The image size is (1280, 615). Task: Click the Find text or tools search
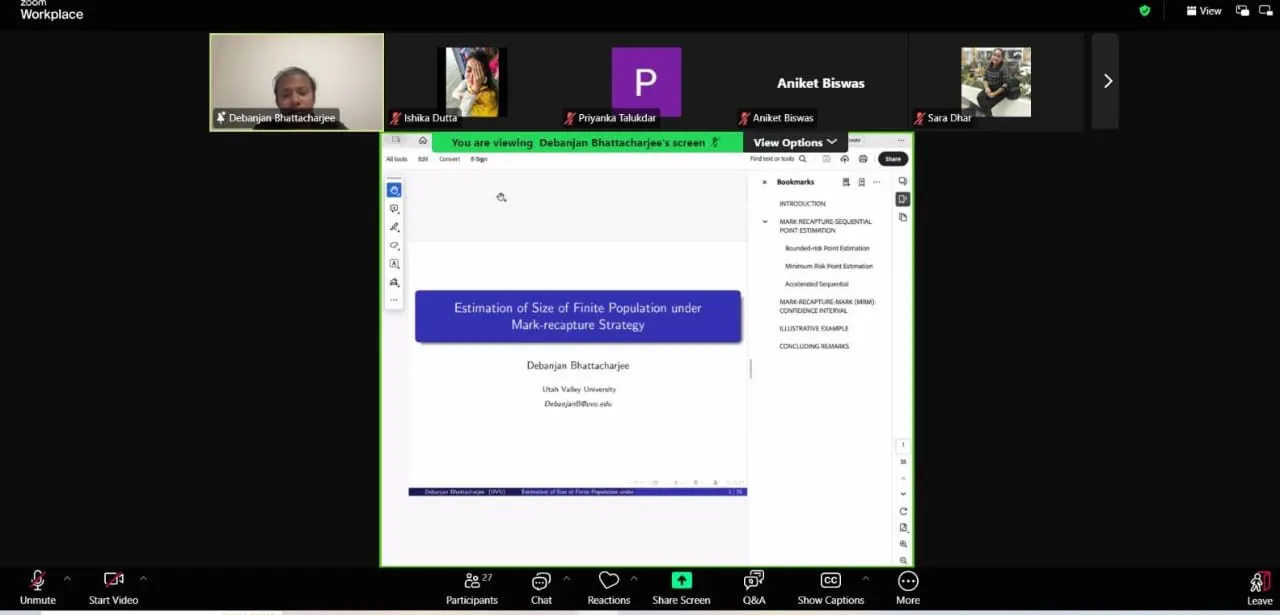coord(778,159)
